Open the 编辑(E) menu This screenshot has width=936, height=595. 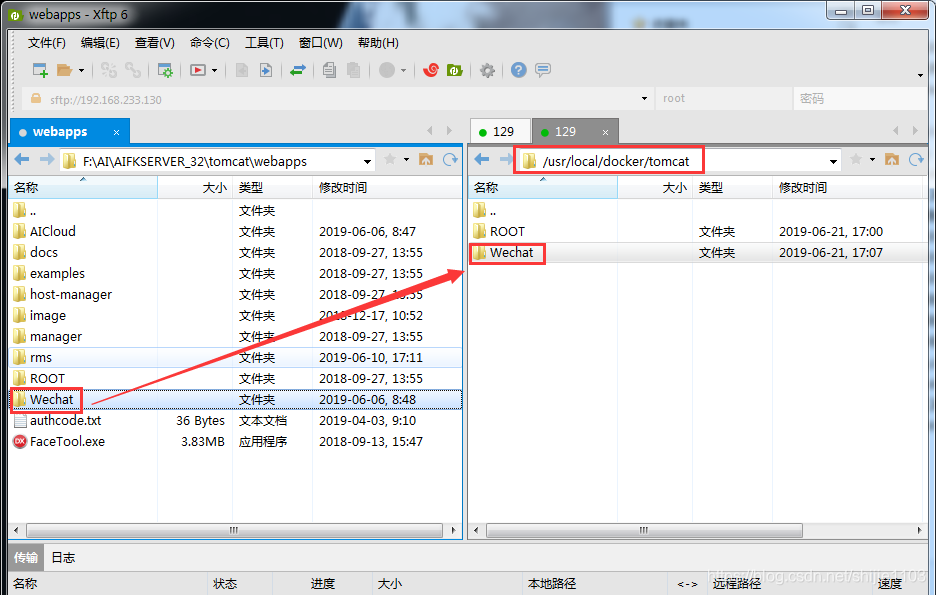pyautogui.click(x=100, y=42)
